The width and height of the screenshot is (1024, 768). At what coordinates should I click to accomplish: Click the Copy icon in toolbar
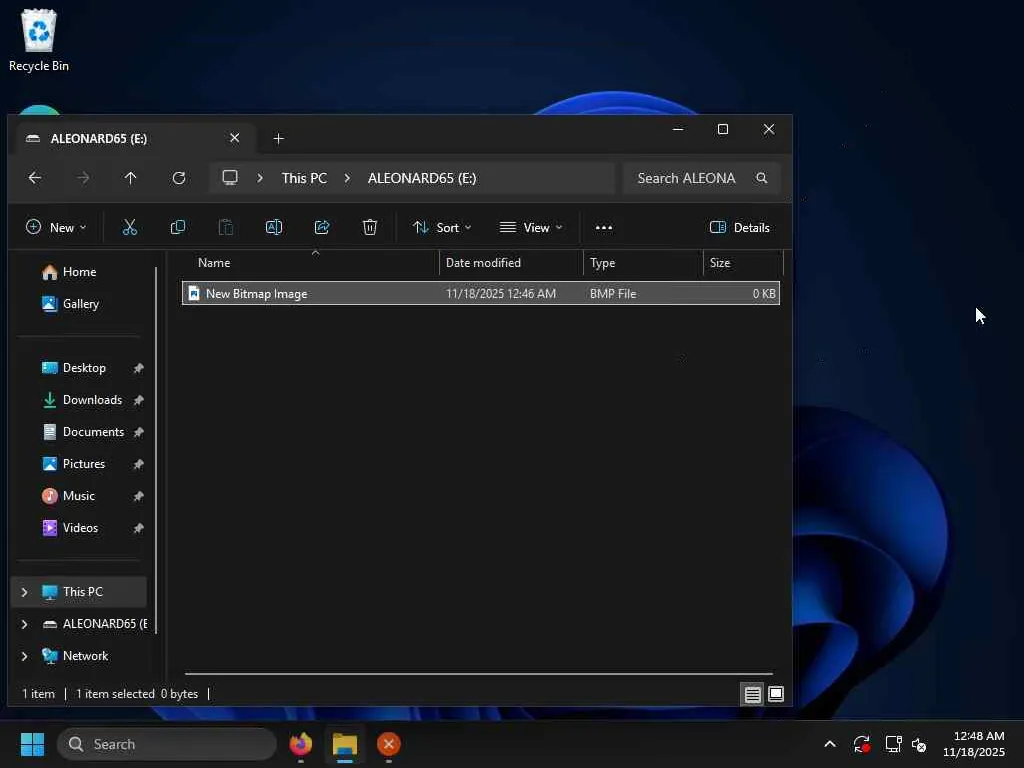(x=178, y=227)
